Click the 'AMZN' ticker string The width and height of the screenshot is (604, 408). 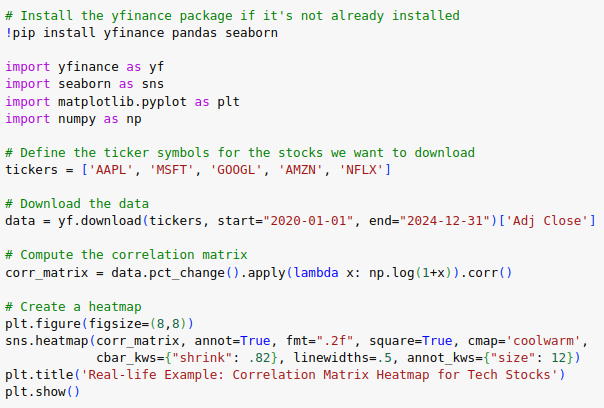[300, 170]
